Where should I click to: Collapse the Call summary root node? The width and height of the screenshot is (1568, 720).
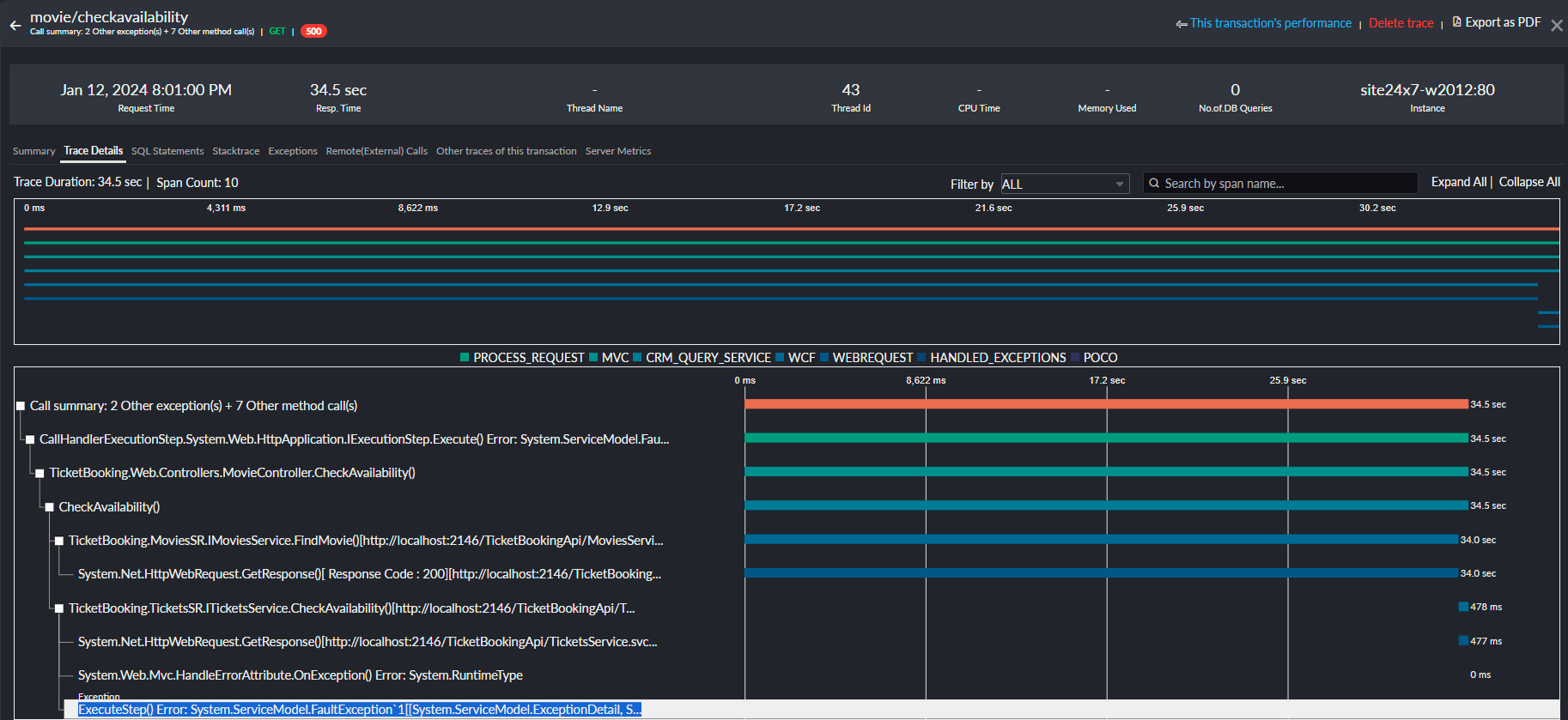coord(21,406)
